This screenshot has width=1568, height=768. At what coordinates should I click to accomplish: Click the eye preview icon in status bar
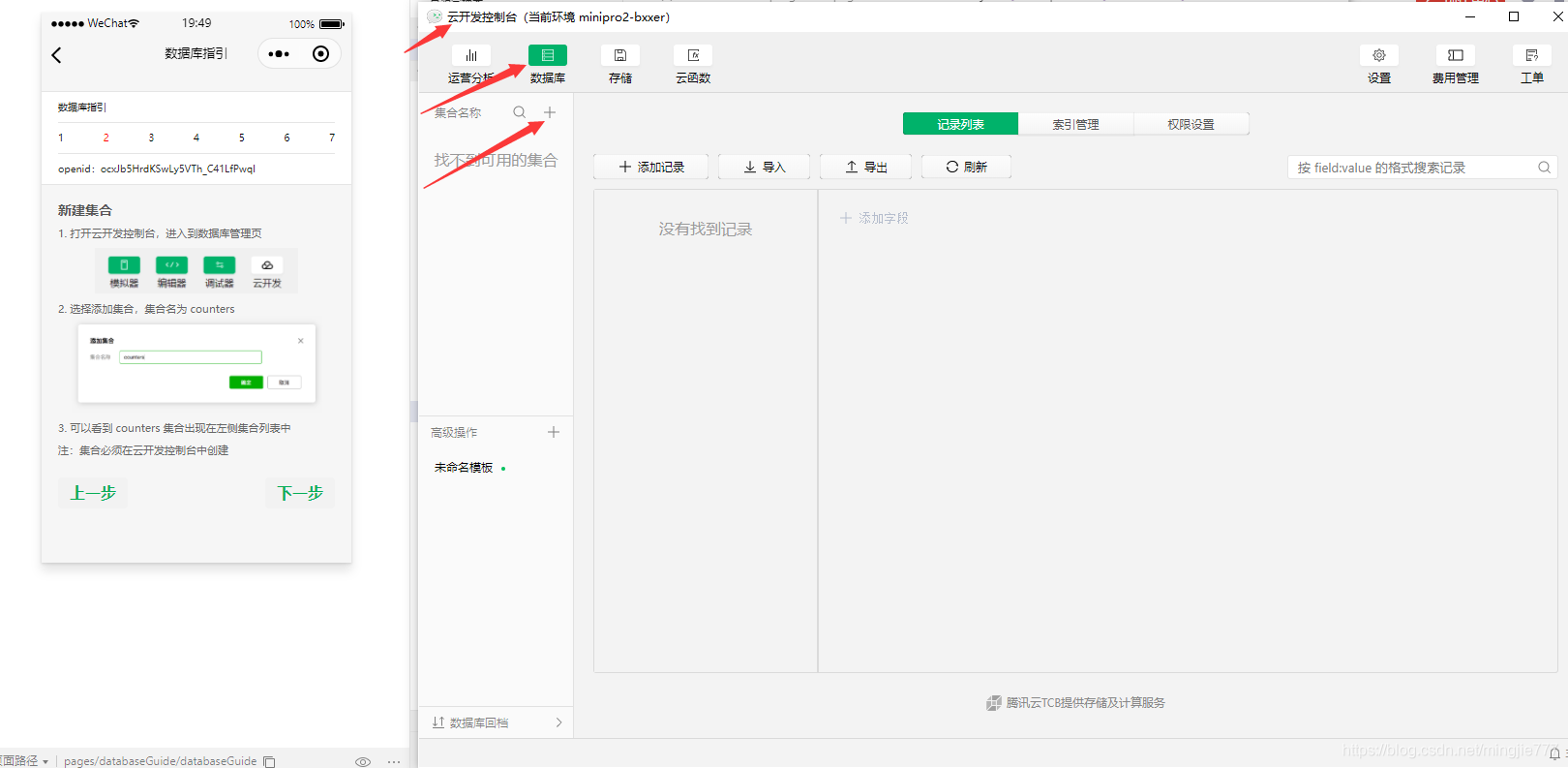(363, 761)
